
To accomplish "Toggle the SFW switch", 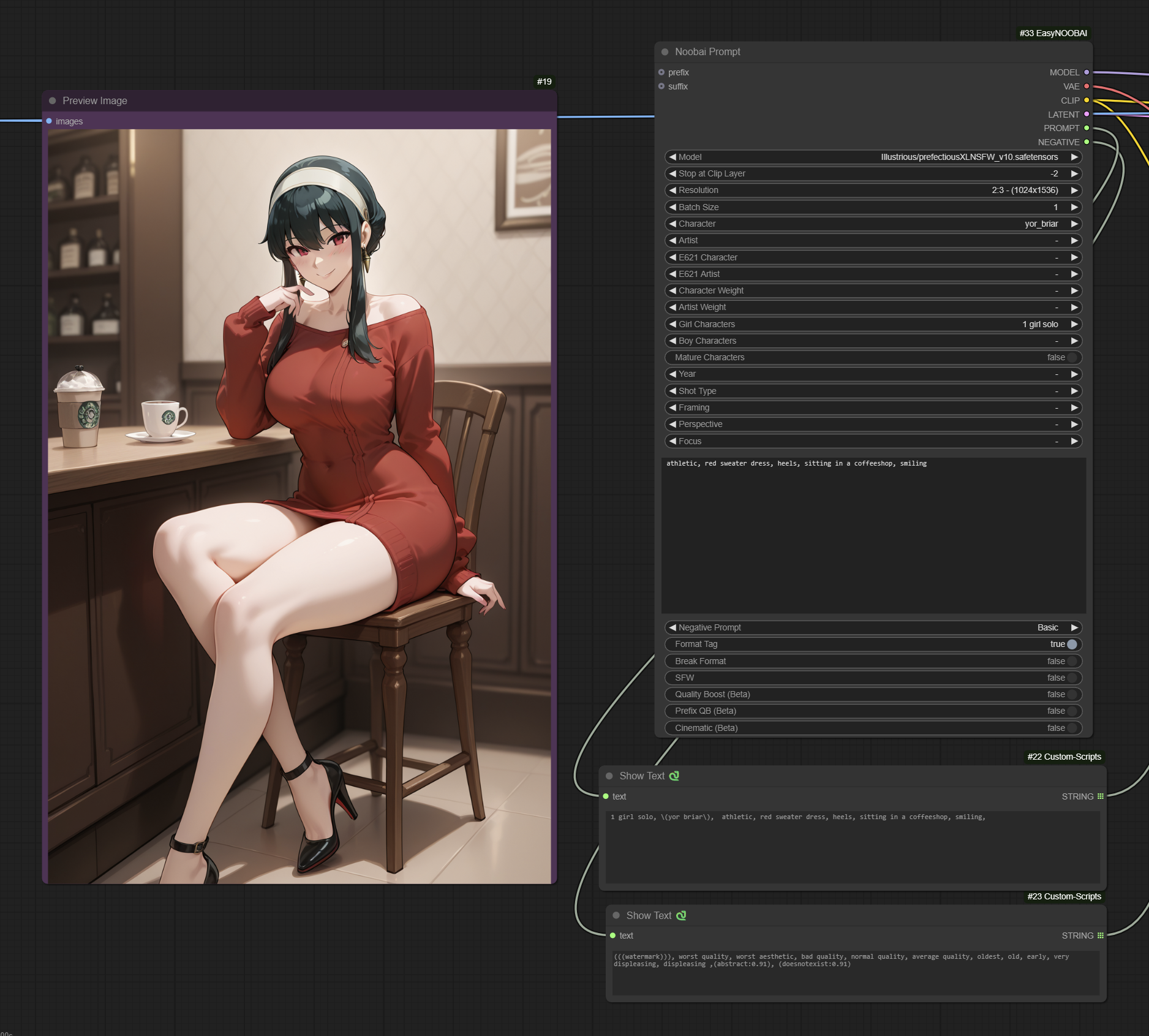I will tap(1071, 678).
